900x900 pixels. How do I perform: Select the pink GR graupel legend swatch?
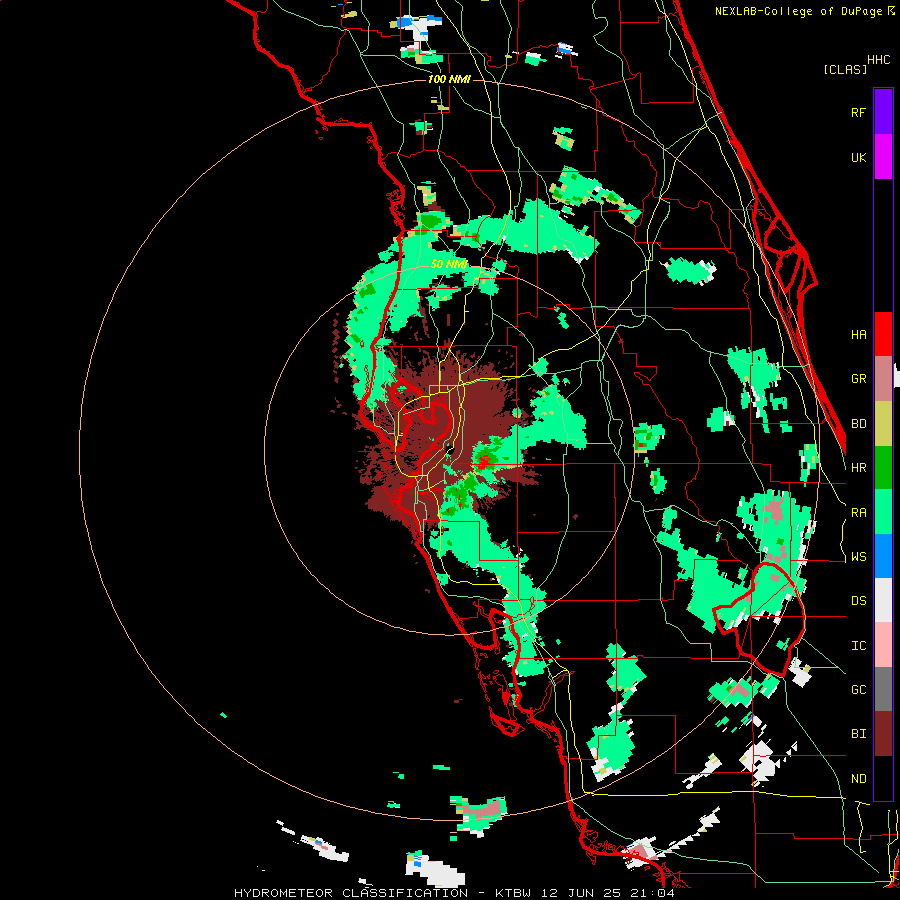click(883, 379)
